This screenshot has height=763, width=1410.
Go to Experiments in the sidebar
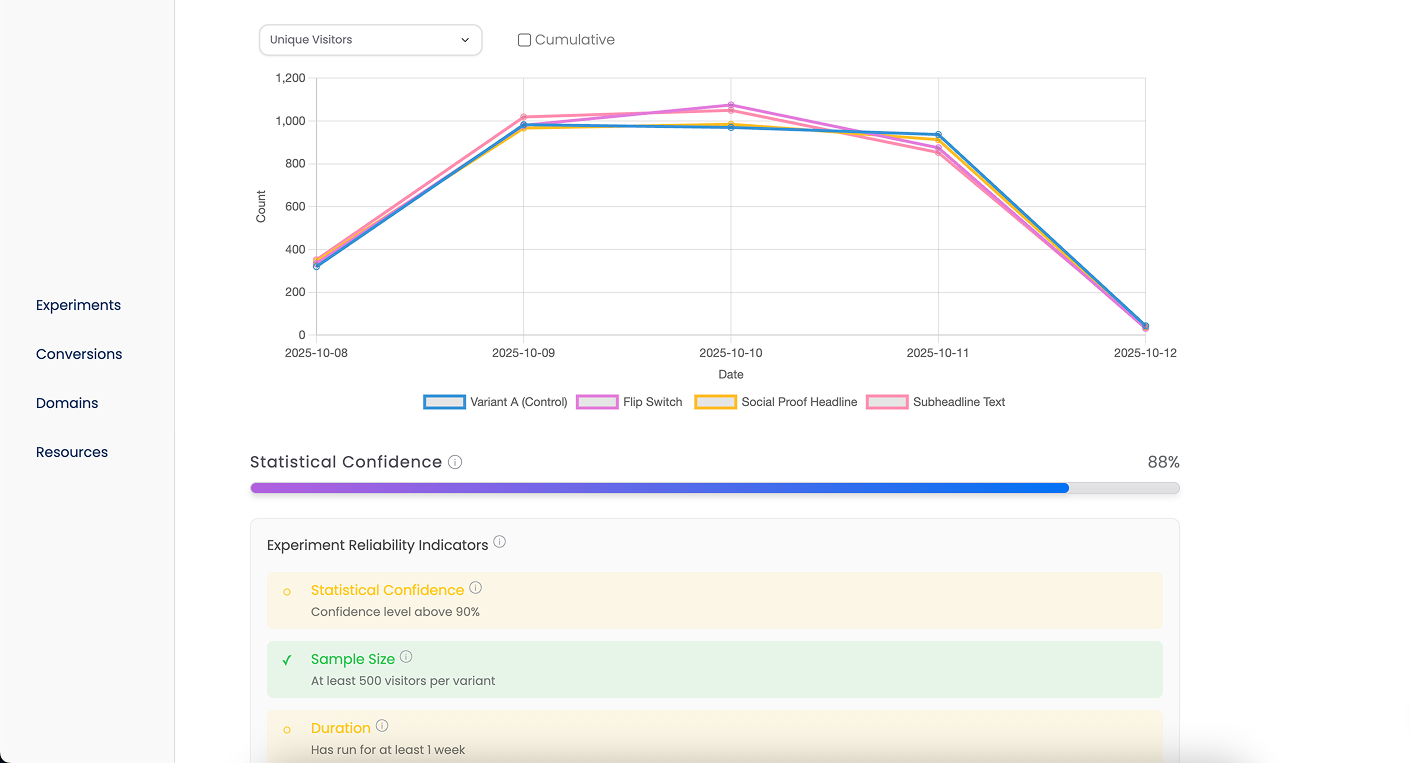coord(78,305)
